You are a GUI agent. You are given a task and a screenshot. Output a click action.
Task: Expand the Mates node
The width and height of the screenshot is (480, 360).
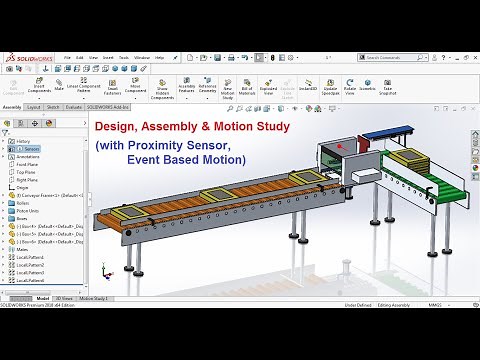[3, 249]
